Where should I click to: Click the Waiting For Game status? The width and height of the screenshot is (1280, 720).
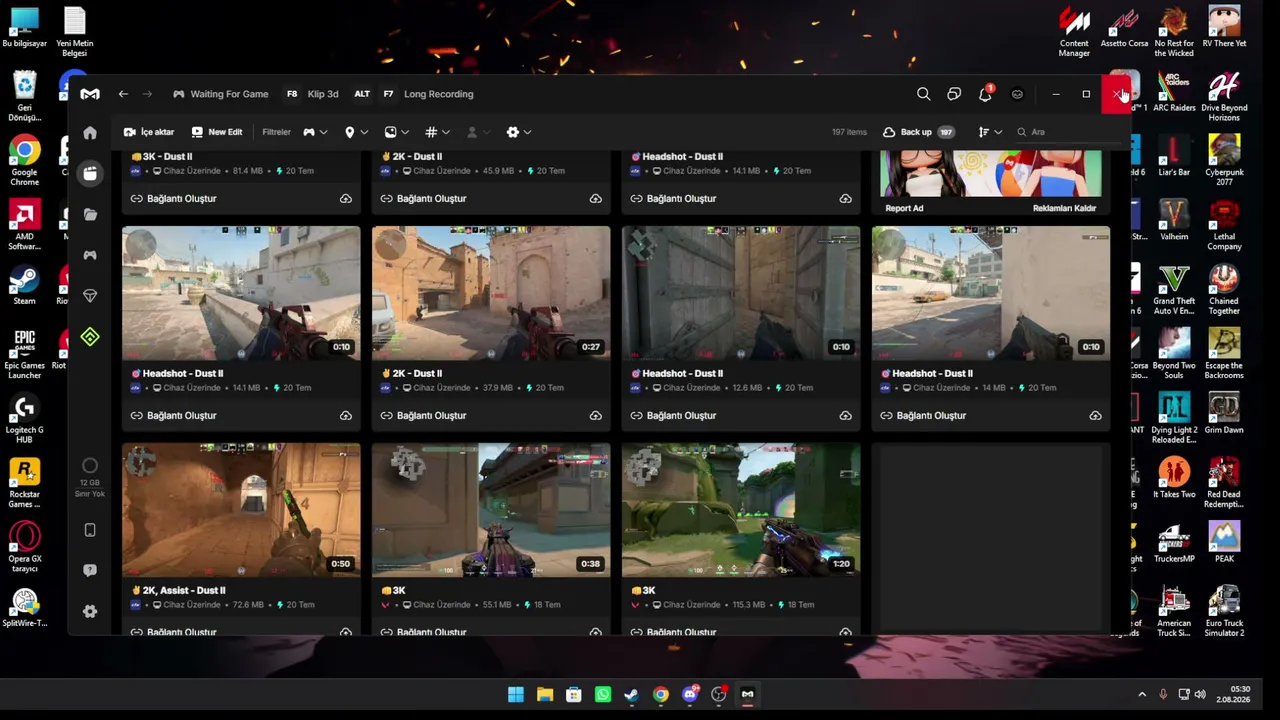tap(221, 94)
